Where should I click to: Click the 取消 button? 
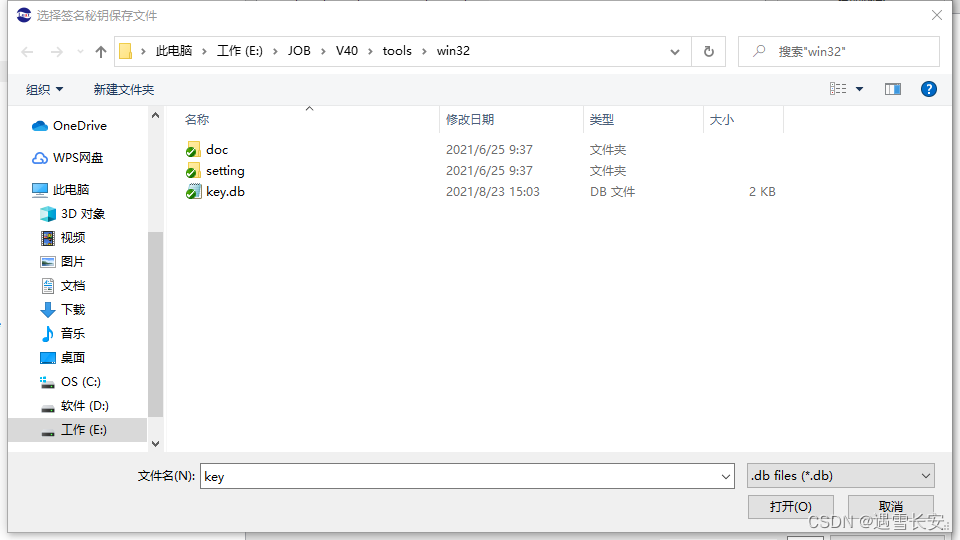click(x=891, y=507)
